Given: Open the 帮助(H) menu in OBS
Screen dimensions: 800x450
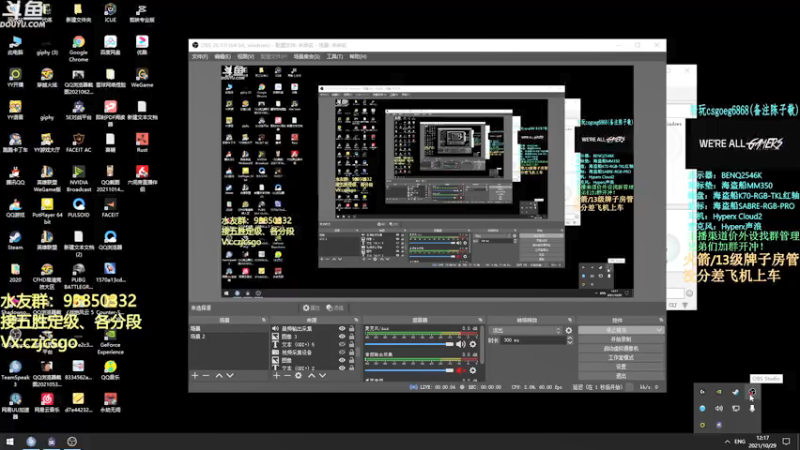Looking at the screenshot, I should pyautogui.click(x=358, y=57).
